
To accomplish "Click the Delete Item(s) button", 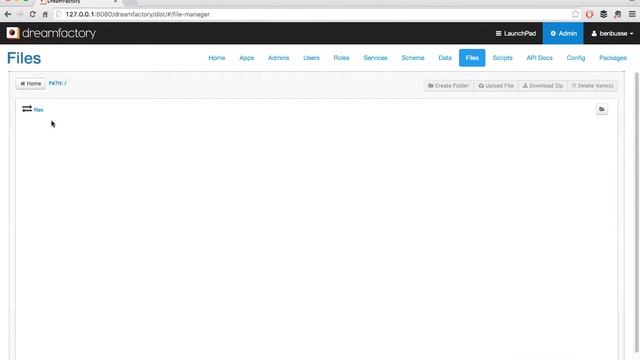I will (592, 86).
